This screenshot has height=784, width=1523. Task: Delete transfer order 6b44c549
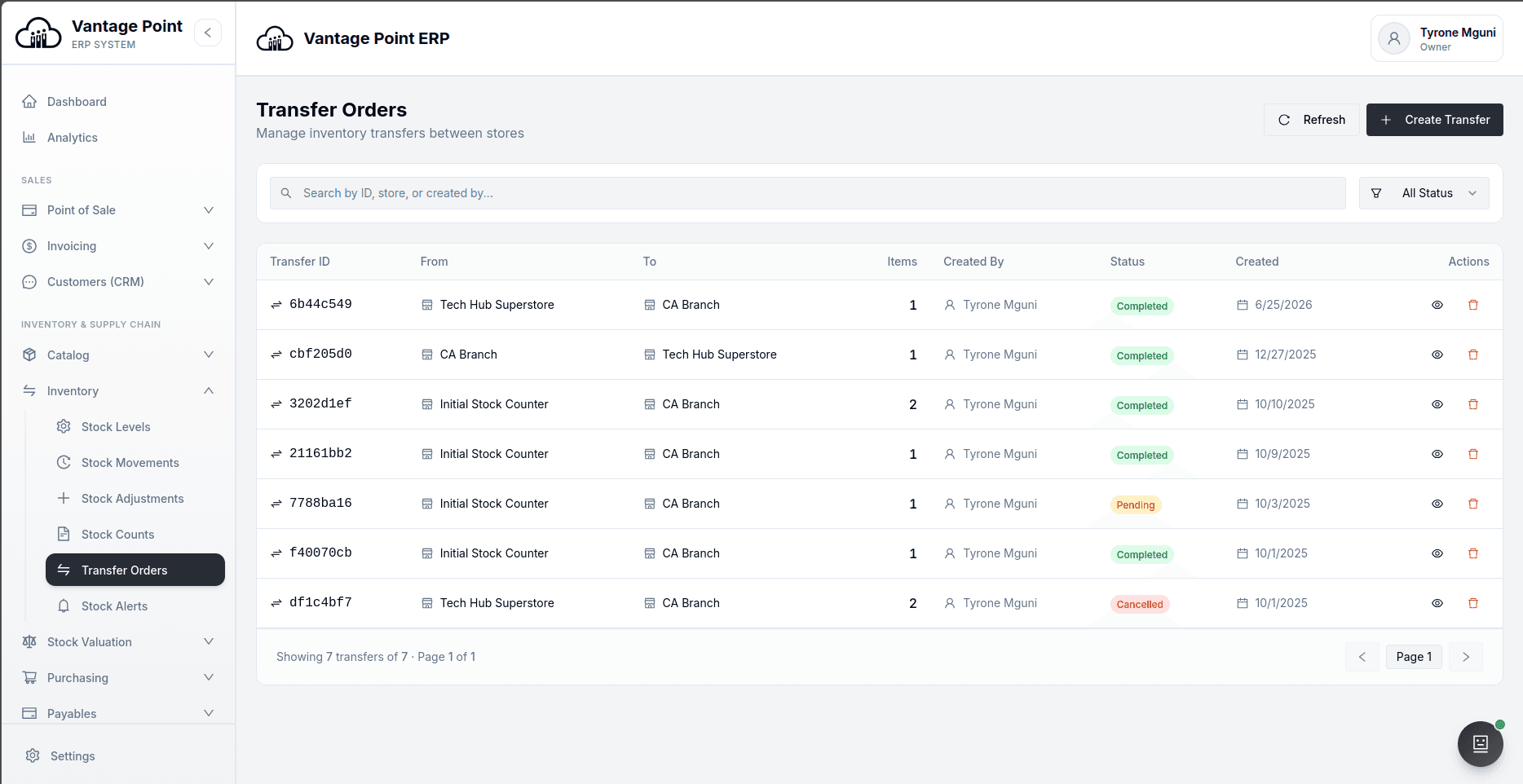tap(1473, 305)
